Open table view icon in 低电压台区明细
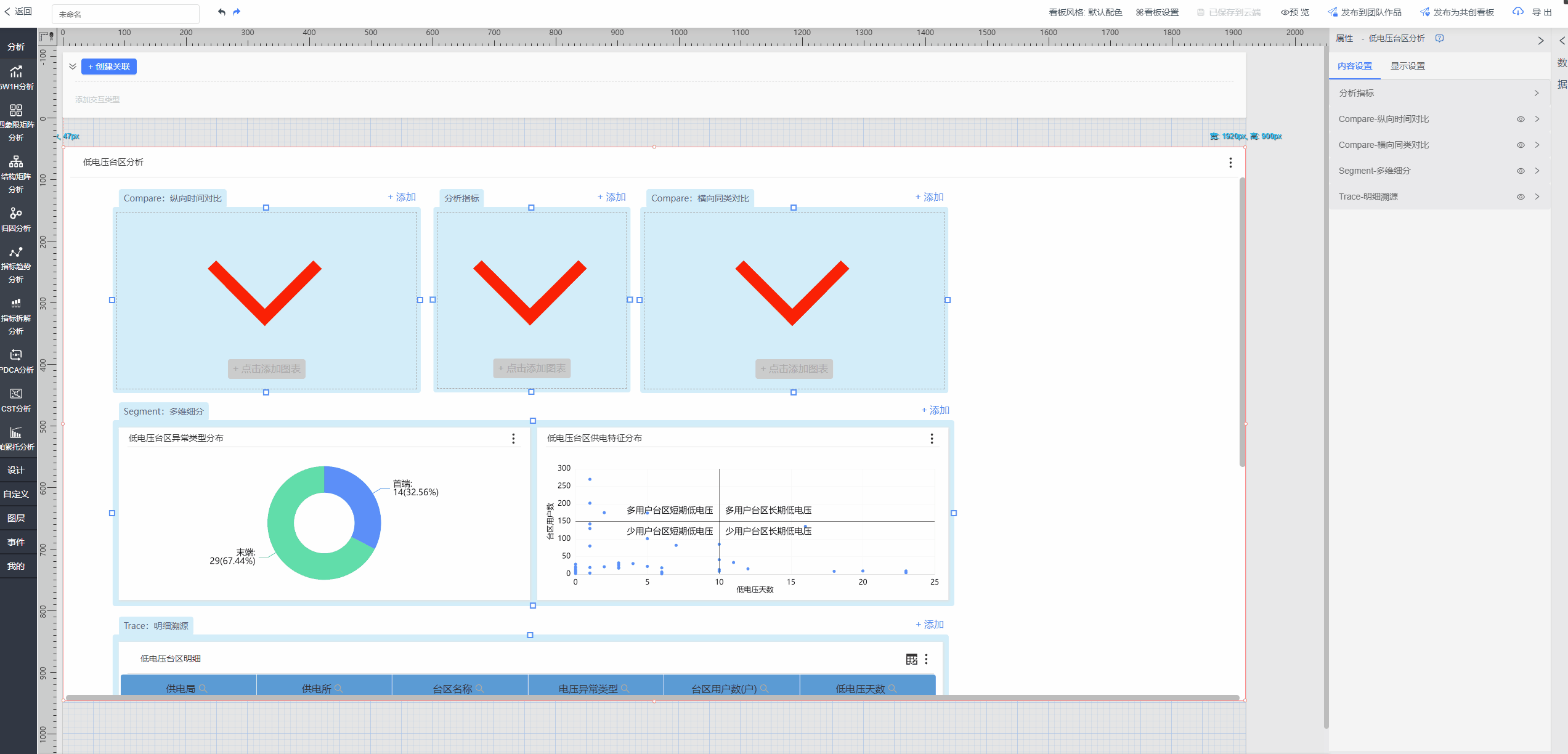Viewport: 1568px width, 754px height. click(911, 659)
